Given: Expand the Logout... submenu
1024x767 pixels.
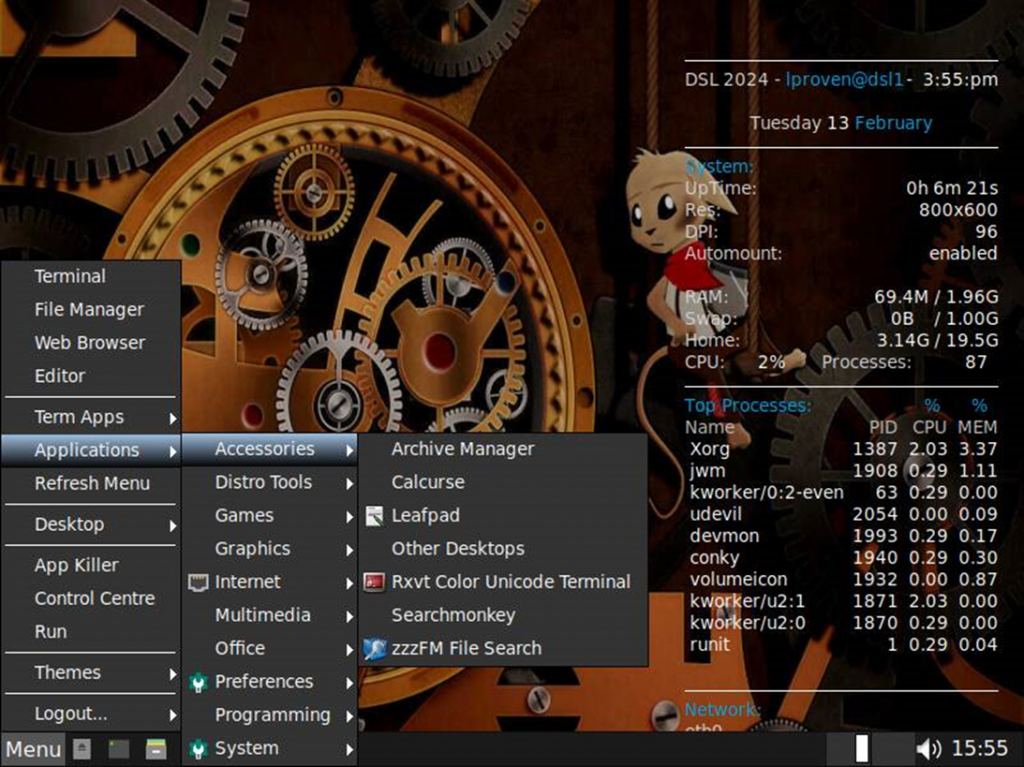Looking at the screenshot, I should coord(91,714).
